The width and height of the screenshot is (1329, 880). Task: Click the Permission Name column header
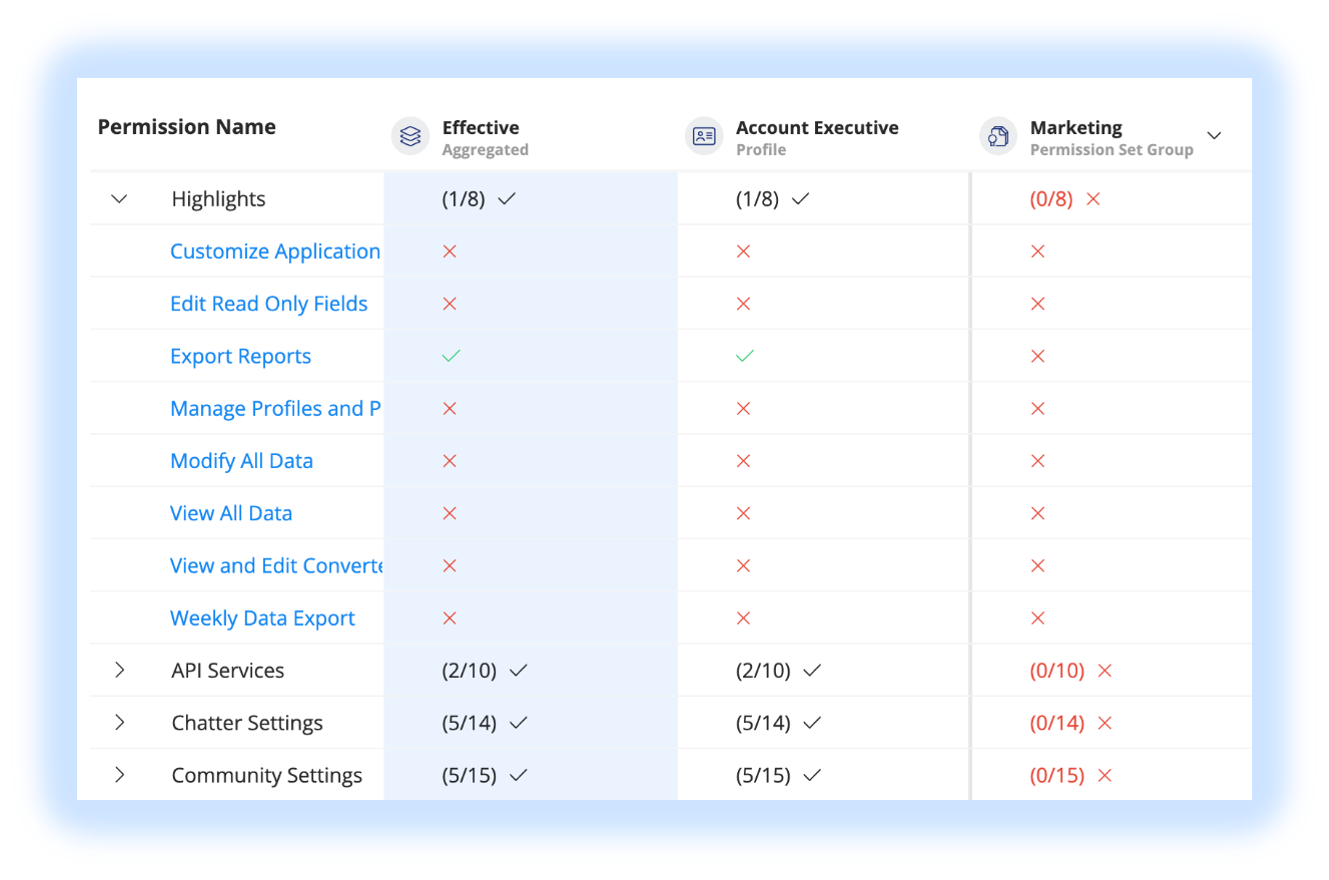pyautogui.click(x=186, y=126)
